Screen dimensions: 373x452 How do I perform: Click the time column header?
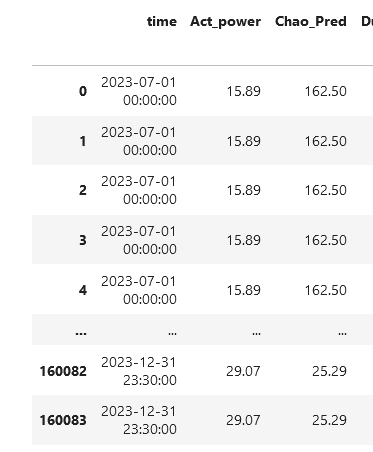click(162, 22)
